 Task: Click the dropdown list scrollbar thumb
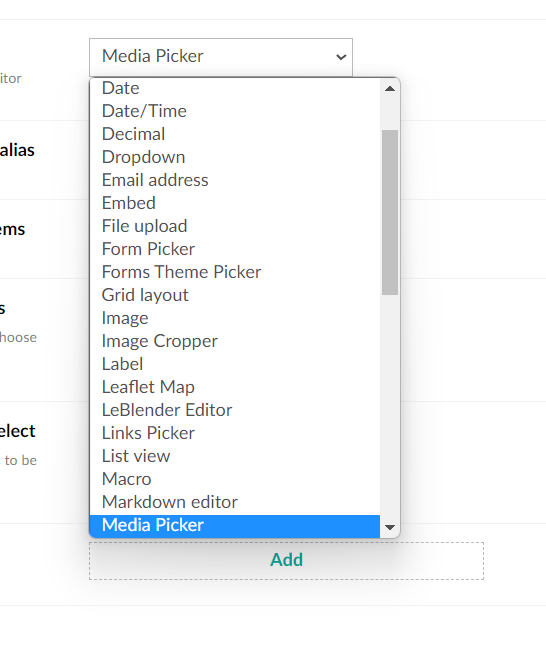pyautogui.click(x=390, y=212)
